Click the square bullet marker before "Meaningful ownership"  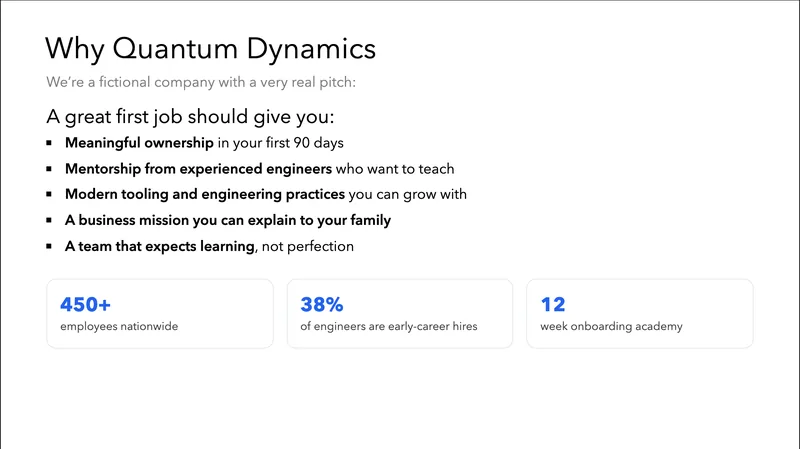pos(50,143)
